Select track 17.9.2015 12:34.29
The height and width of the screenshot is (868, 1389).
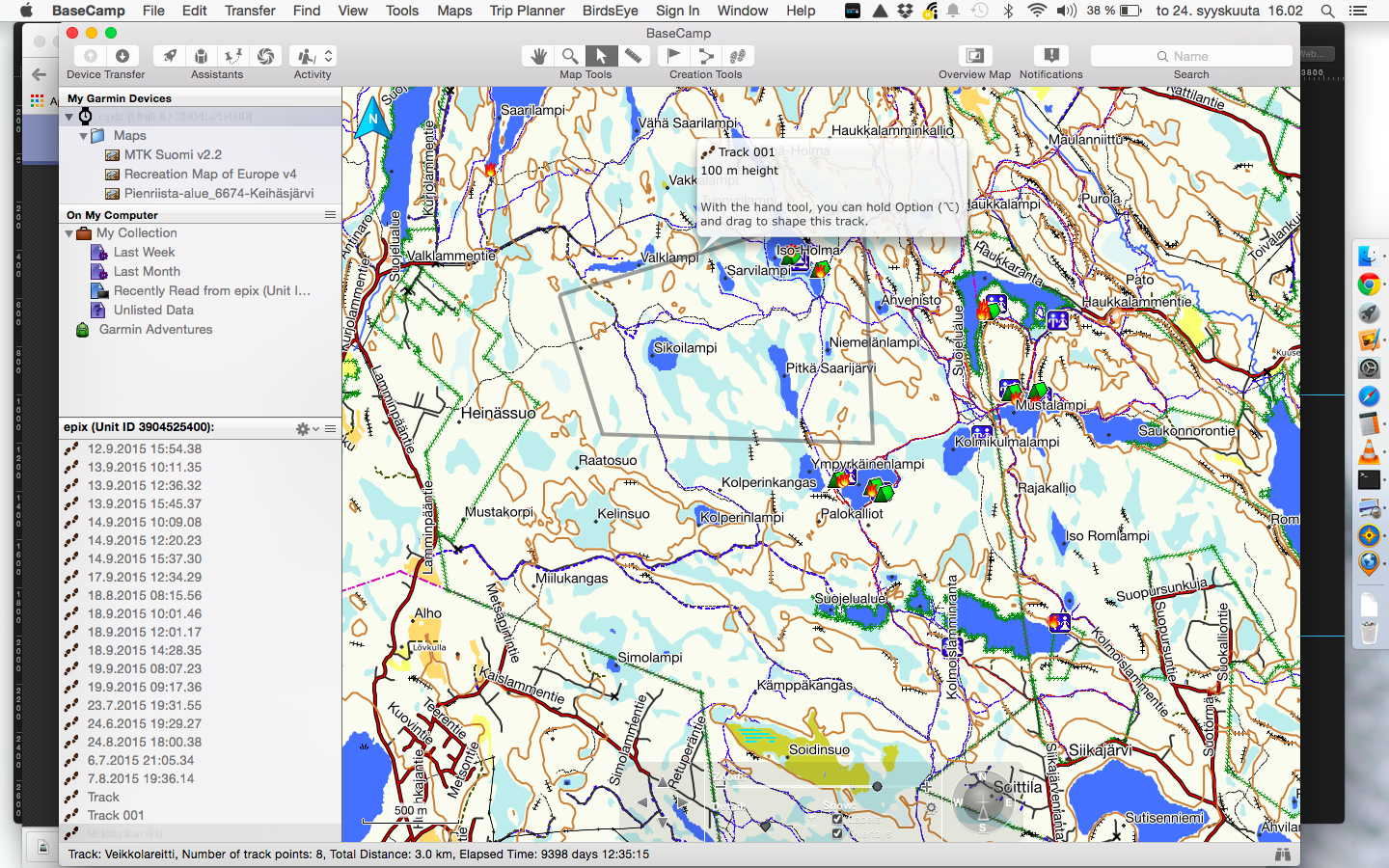point(145,577)
